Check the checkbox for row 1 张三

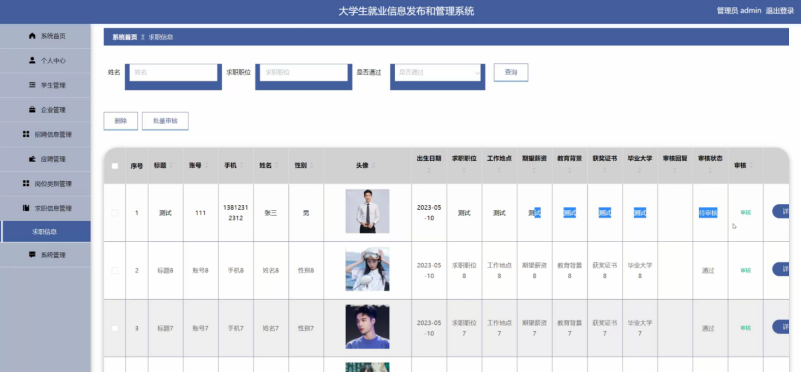115,213
